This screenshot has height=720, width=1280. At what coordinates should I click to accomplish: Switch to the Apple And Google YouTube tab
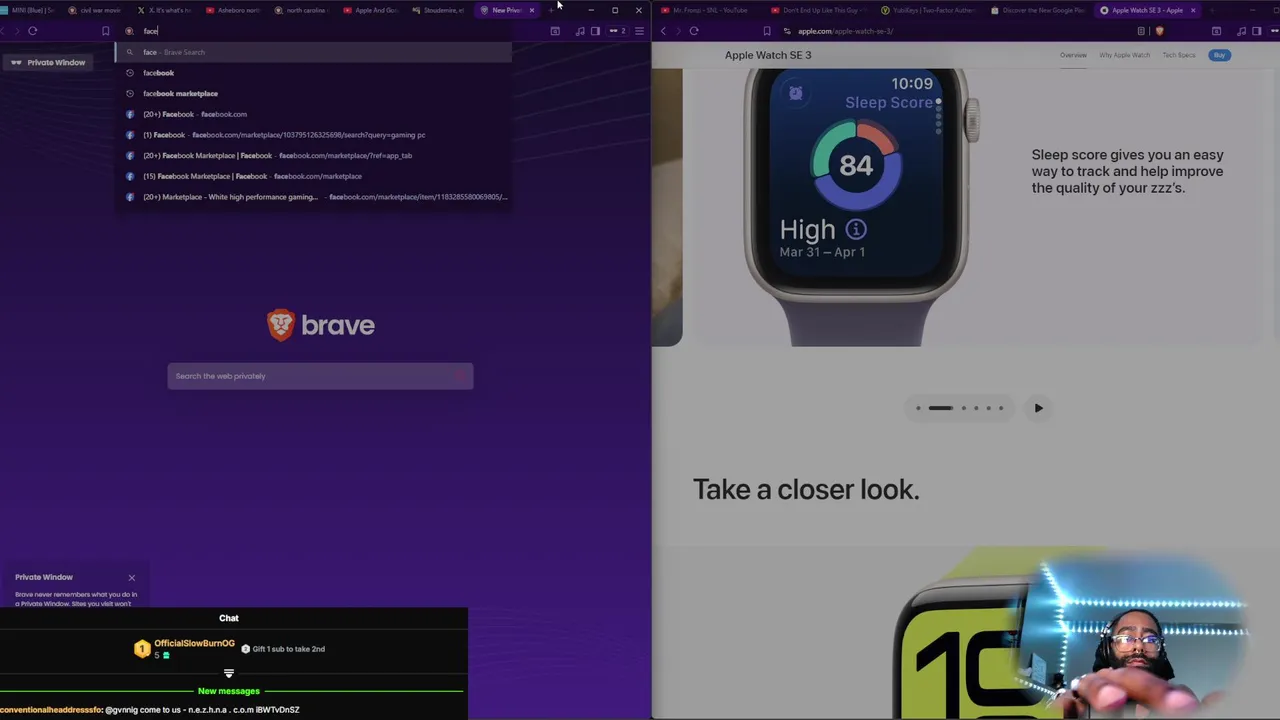tap(371, 10)
